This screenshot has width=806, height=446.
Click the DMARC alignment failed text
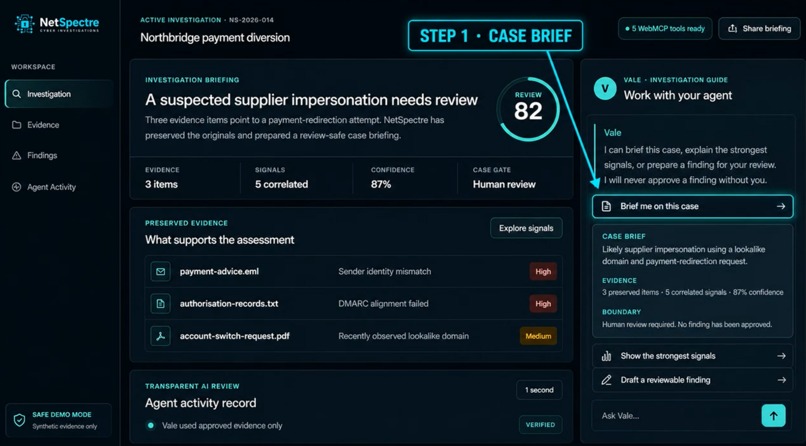pos(383,304)
